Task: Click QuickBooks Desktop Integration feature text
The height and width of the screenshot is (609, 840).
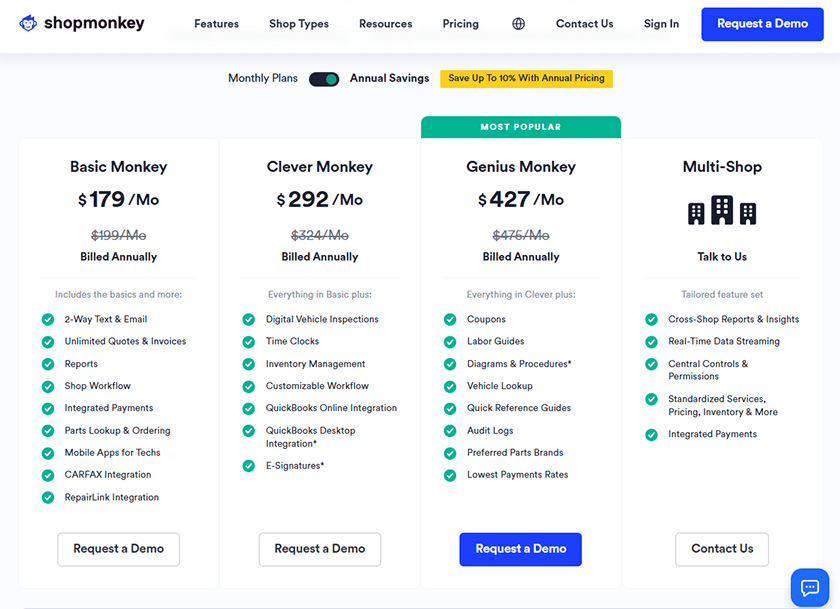Action: point(311,437)
